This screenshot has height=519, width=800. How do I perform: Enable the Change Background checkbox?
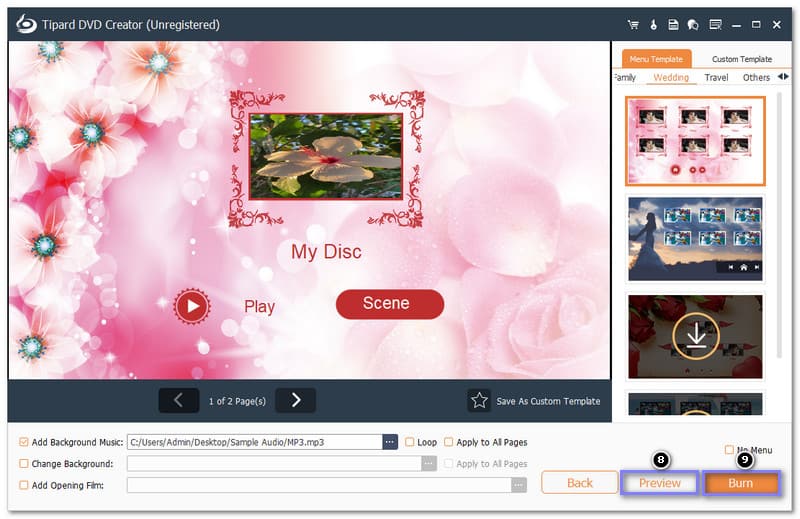tap(23, 463)
